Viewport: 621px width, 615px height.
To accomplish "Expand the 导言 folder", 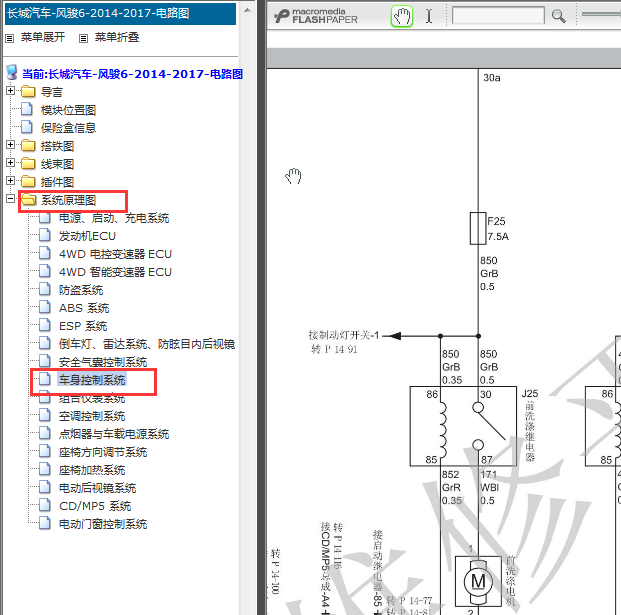I will (11, 91).
